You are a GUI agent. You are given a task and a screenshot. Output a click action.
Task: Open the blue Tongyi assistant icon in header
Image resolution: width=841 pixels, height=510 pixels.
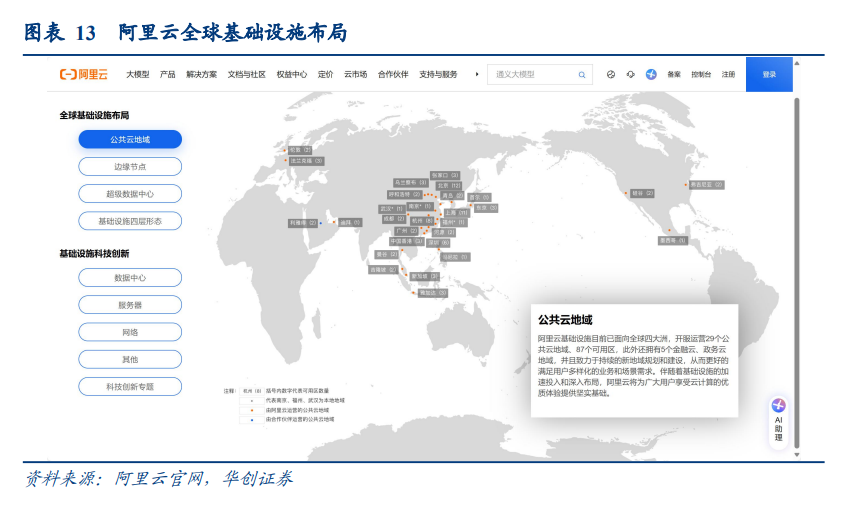point(651,74)
